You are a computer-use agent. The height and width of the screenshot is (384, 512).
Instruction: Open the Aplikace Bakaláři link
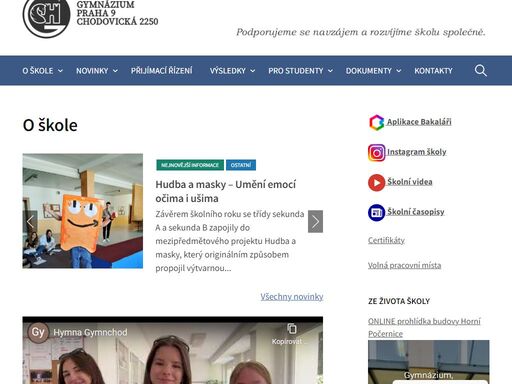(x=419, y=122)
